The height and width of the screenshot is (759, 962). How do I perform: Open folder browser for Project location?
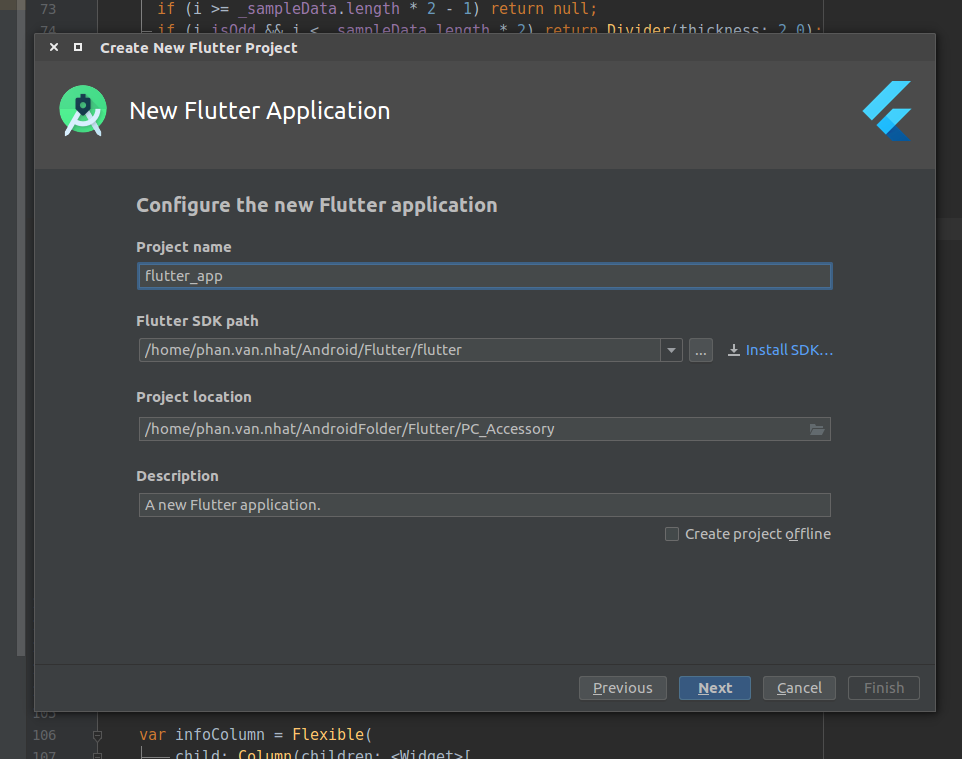(817, 429)
